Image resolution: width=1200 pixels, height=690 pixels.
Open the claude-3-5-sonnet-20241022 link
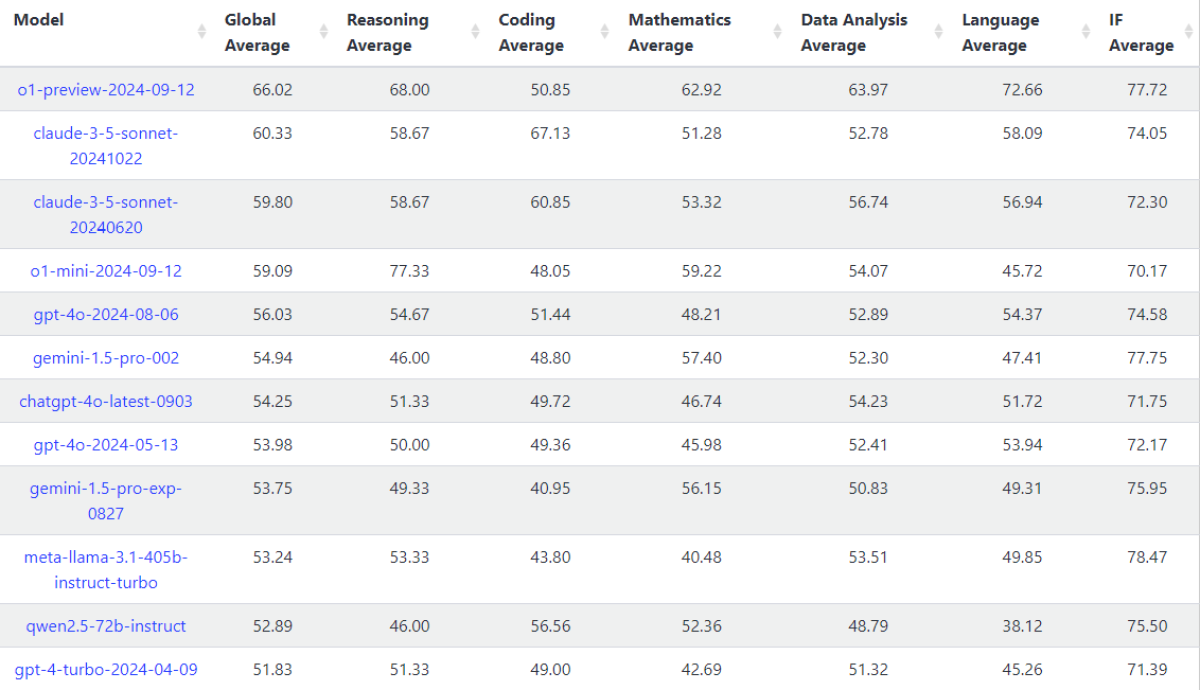point(106,145)
